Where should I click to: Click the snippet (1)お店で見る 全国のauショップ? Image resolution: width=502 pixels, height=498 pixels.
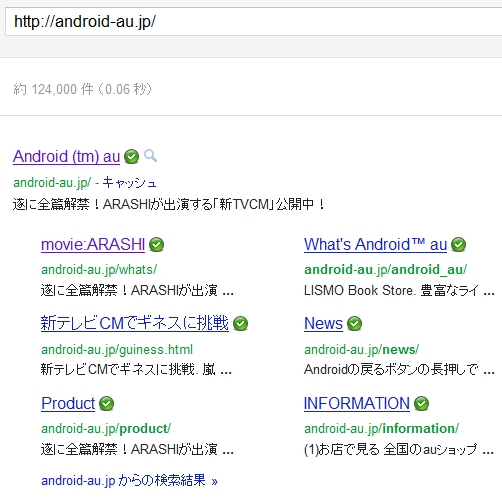pyautogui.click(x=391, y=449)
